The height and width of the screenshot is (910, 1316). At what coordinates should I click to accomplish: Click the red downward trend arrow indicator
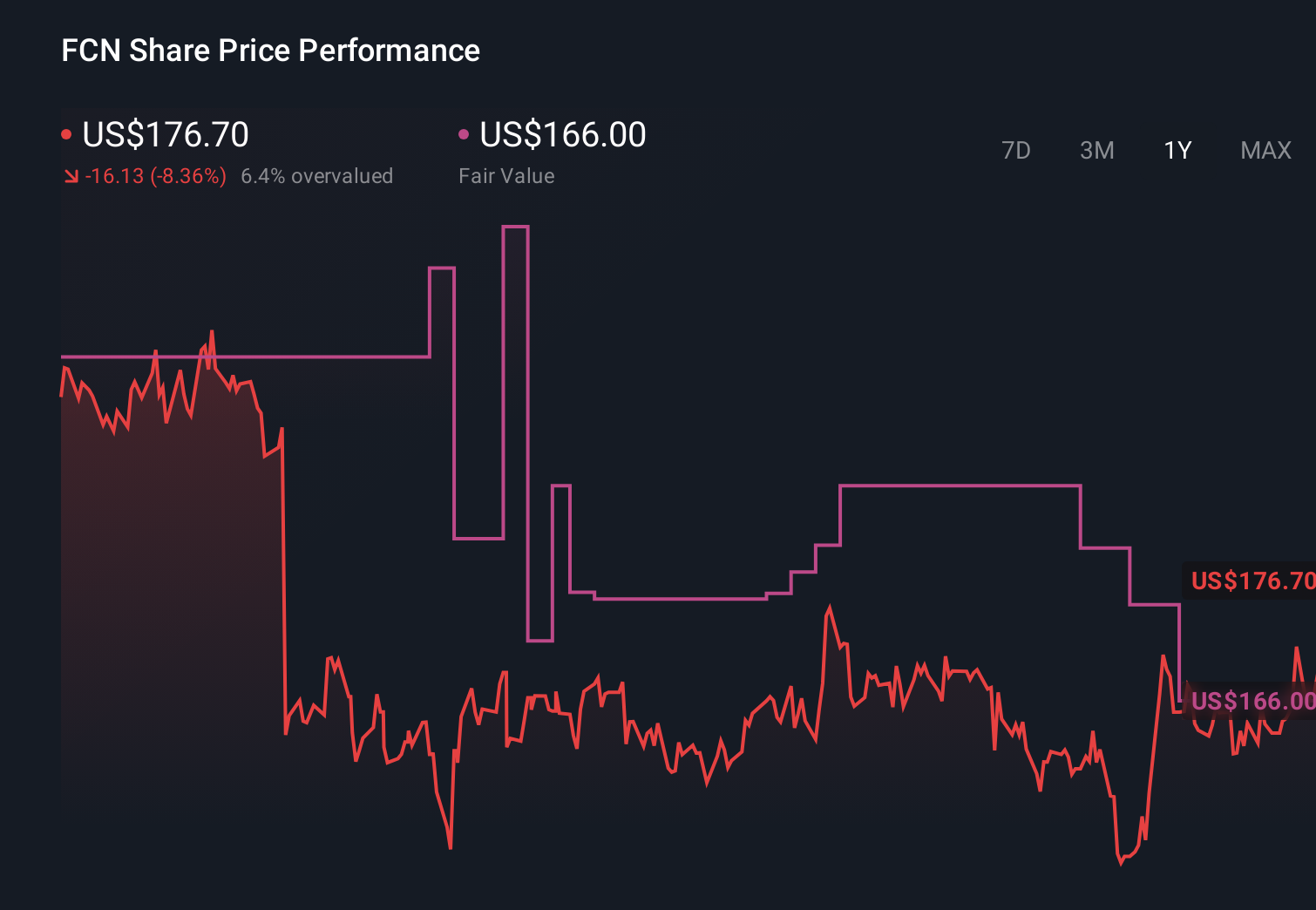click(x=71, y=176)
